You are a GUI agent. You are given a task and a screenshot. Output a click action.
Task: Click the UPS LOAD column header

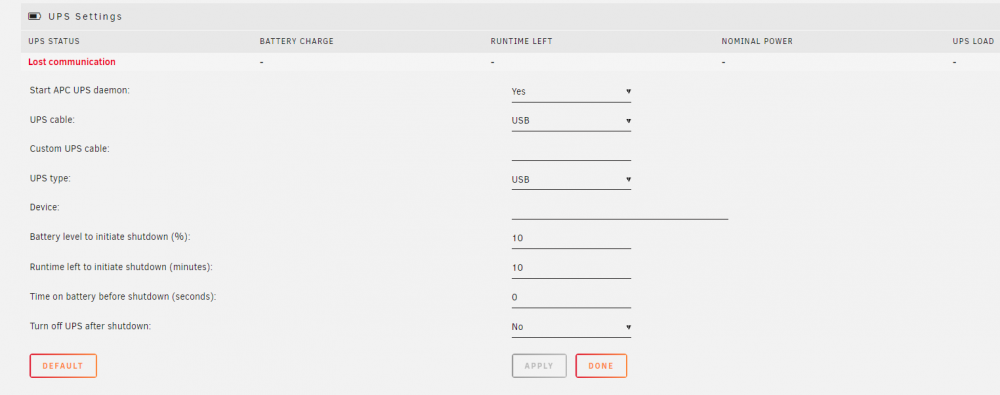[973, 41]
